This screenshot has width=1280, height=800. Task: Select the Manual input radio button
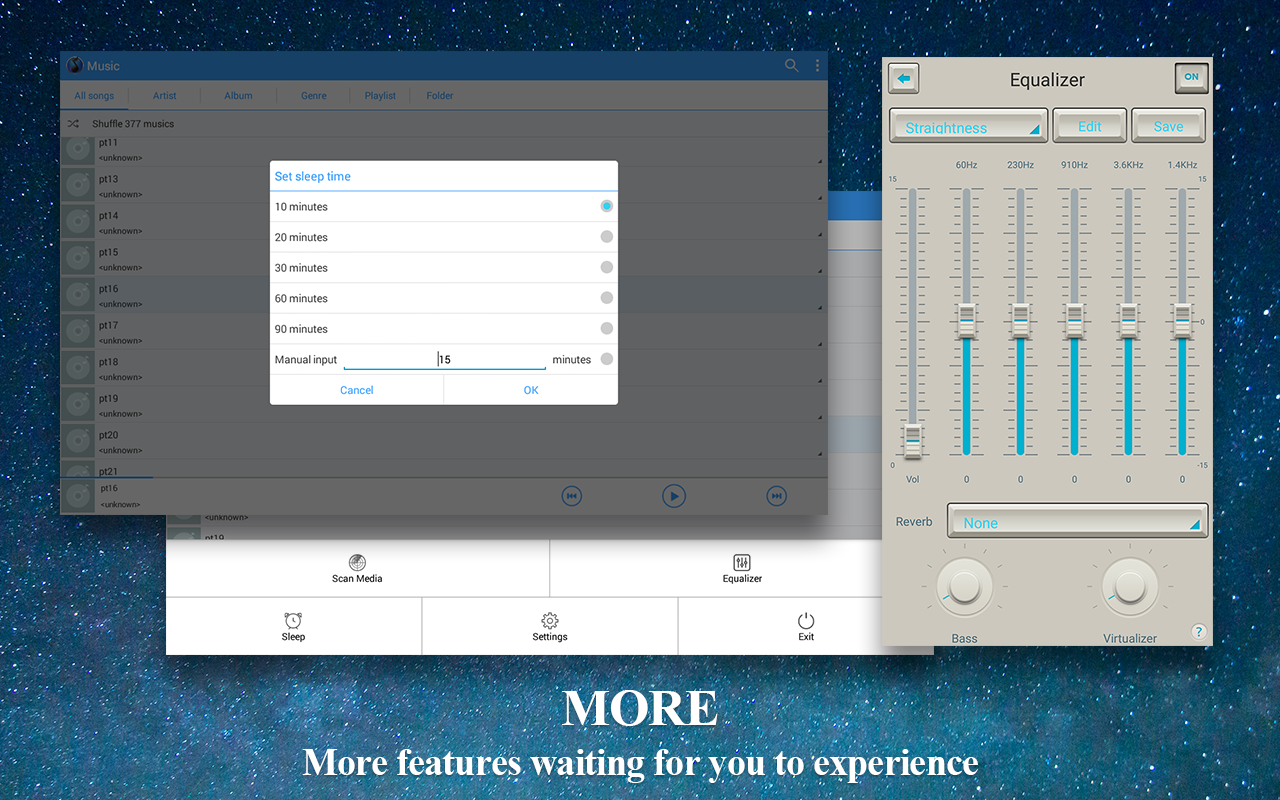(607, 359)
